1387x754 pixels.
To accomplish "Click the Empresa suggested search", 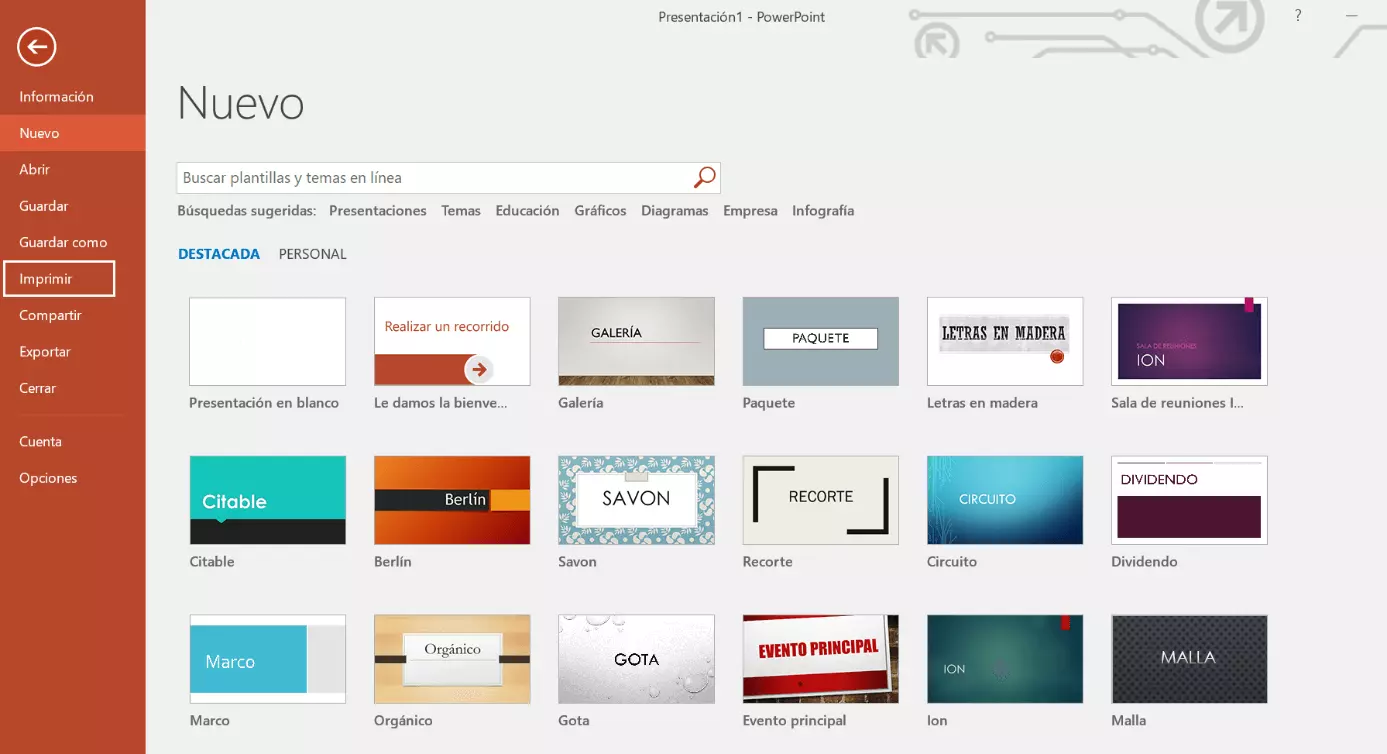I will coord(750,211).
